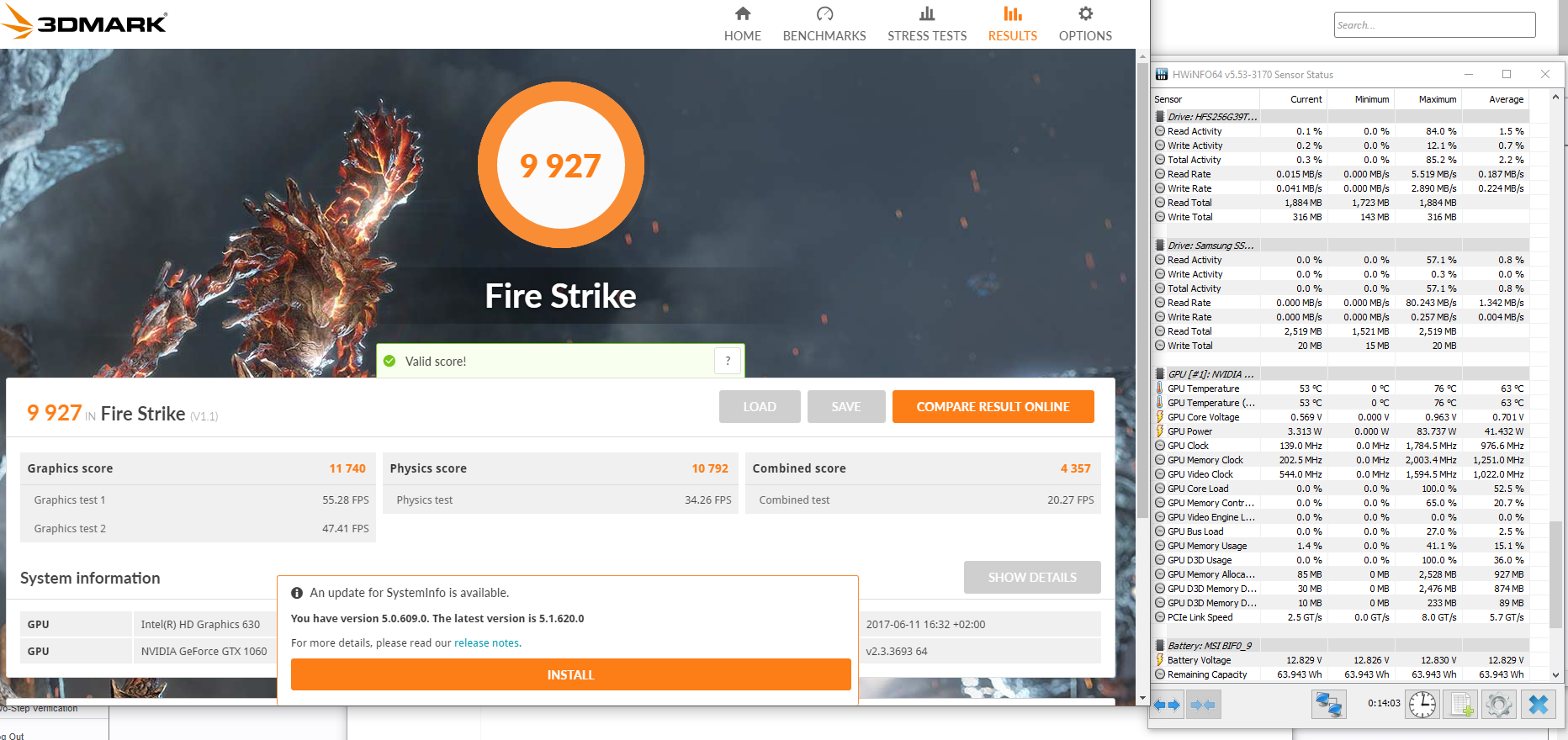The image size is (1568, 740).
Task: Click the Battery Voltage lightning icon
Action: click(x=1160, y=660)
